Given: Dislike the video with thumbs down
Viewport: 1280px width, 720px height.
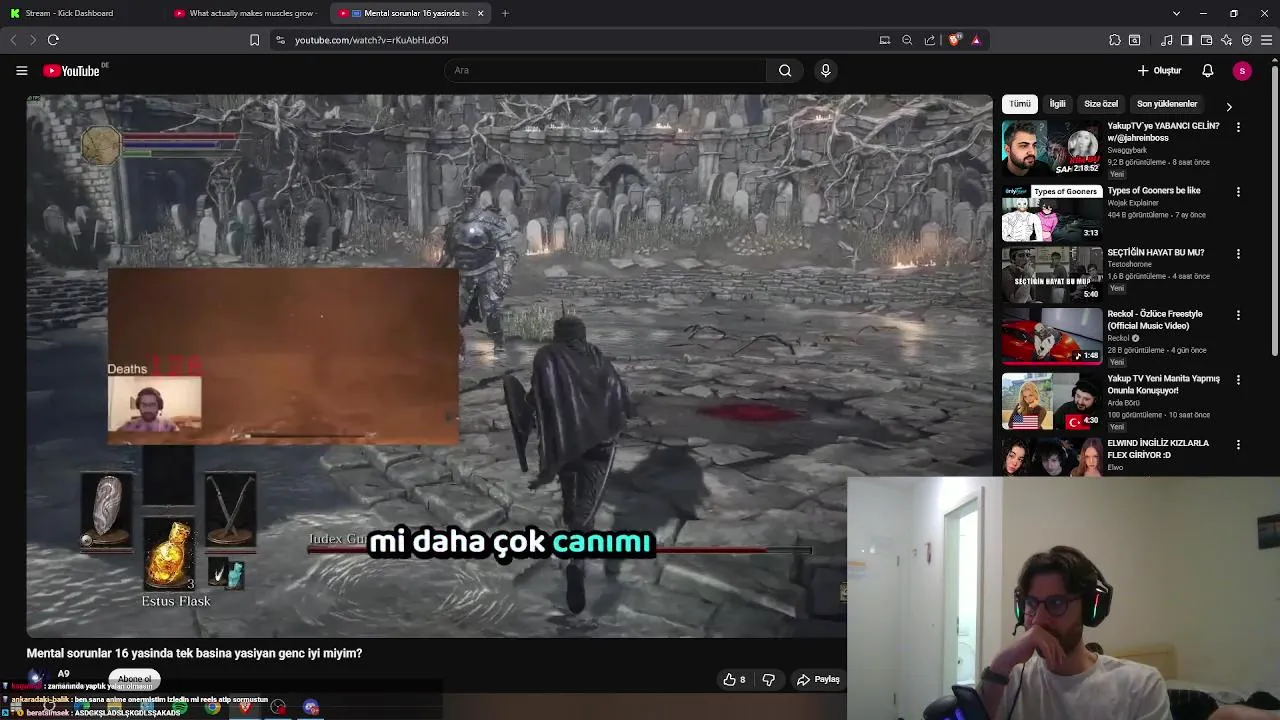Looking at the screenshot, I should pyautogui.click(x=768, y=679).
